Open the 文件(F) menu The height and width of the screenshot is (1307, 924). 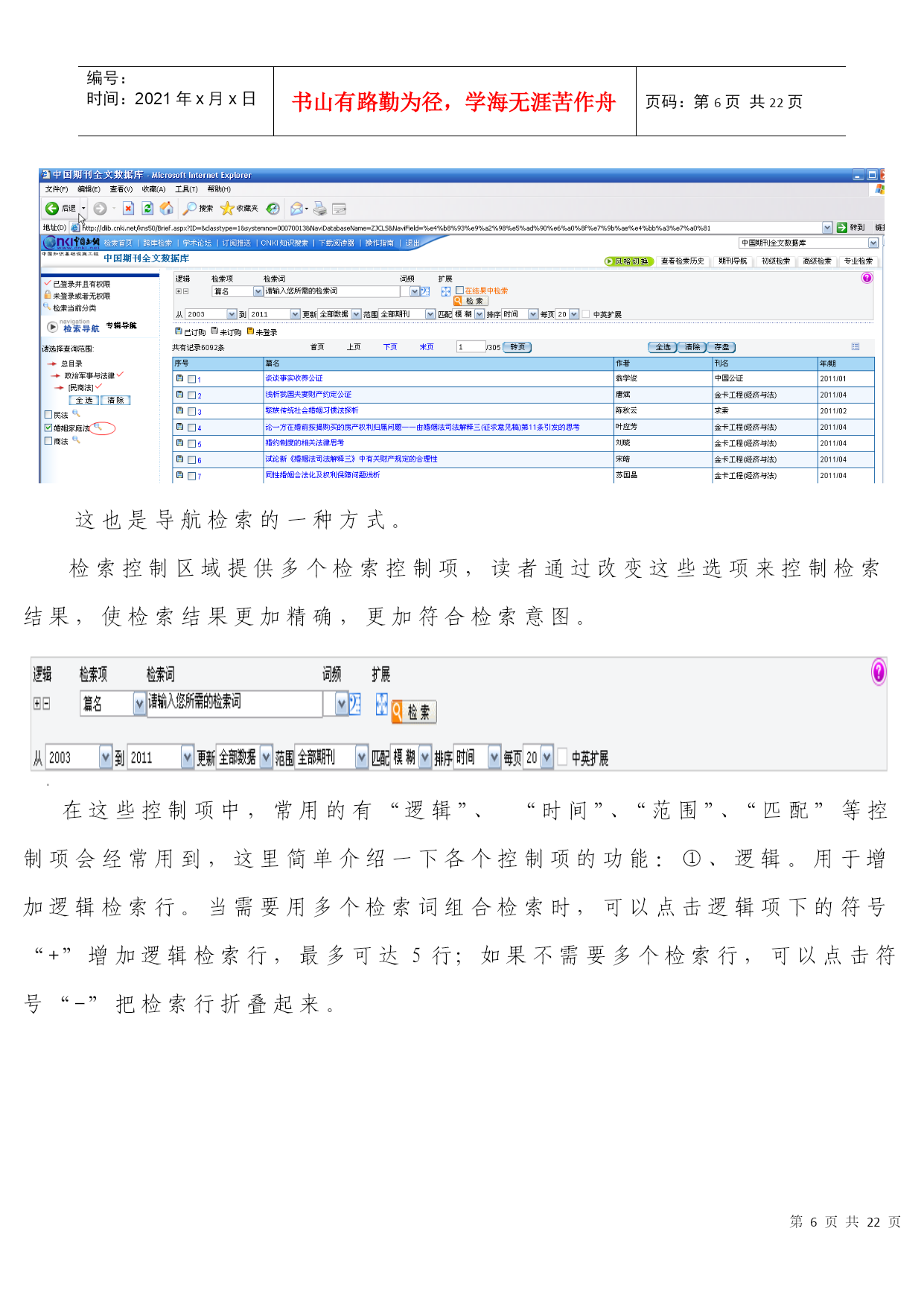[57, 189]
